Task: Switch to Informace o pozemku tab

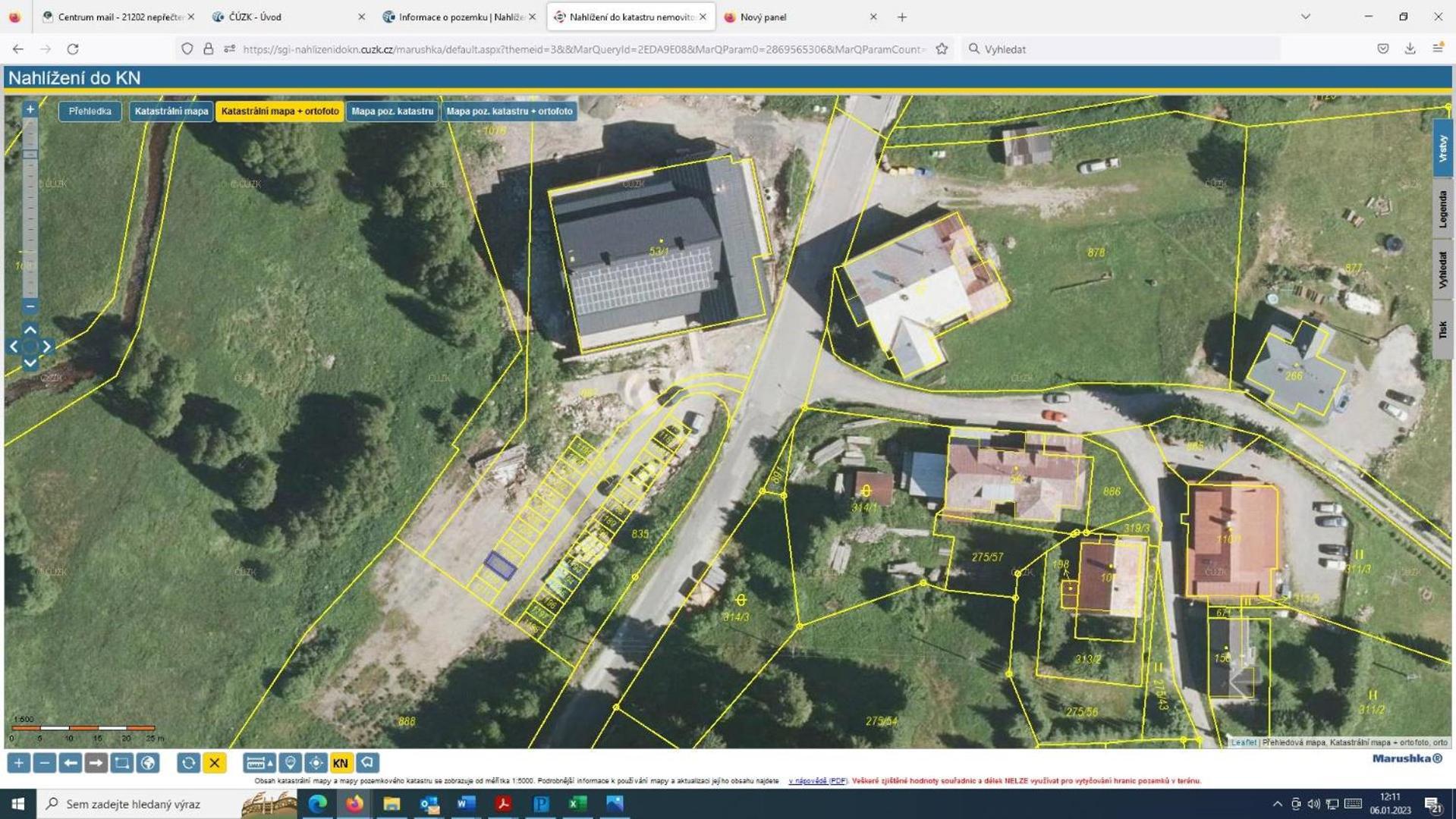Action: coord(460,17)
